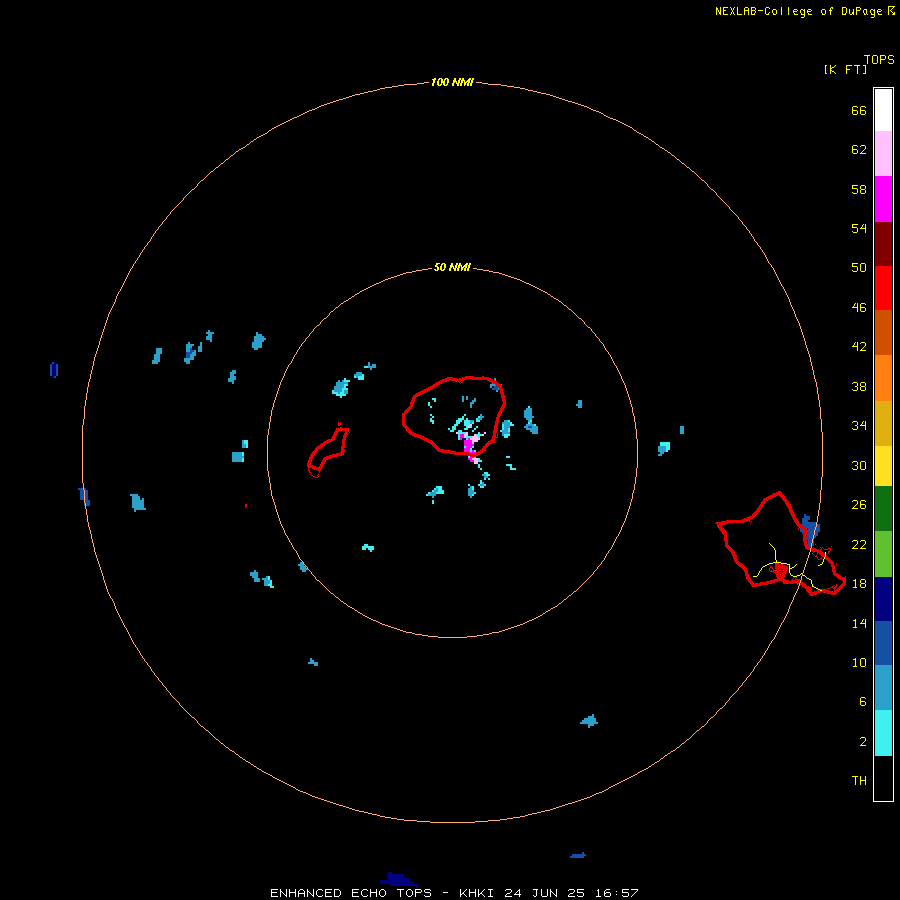Click the 66 legend value
This screenshot has height=900, width=900.
859,110
